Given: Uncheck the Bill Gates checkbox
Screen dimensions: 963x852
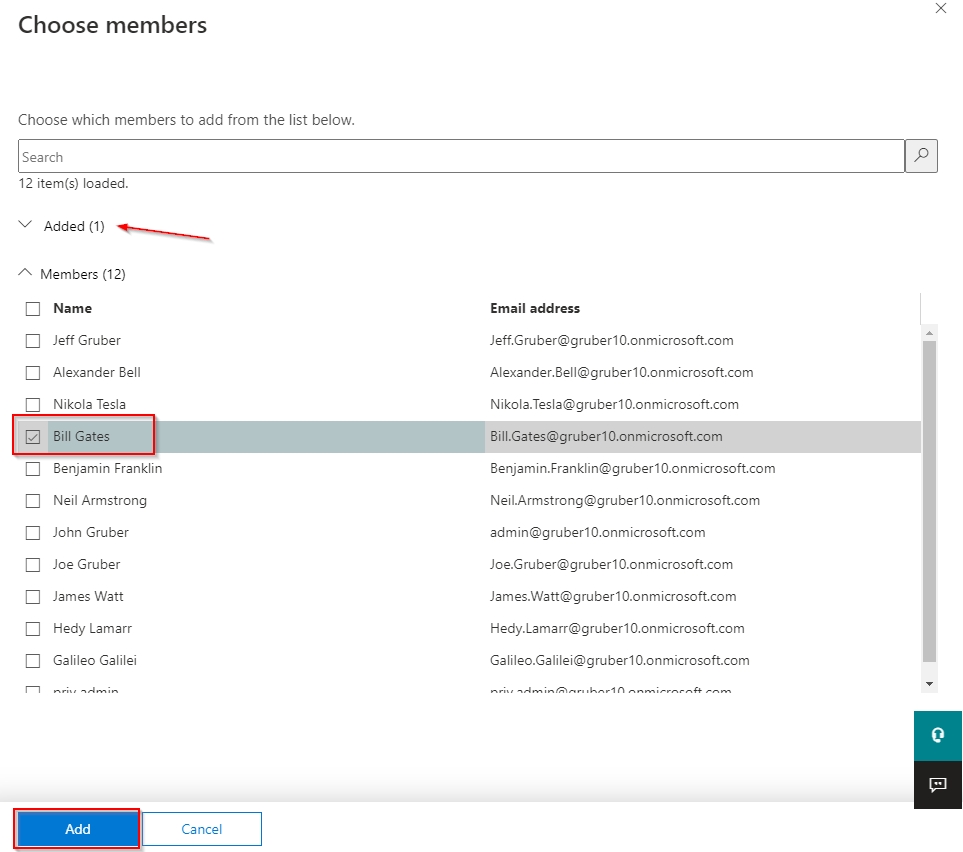Looking at the screenshot, I should click(x=33, y=437).
